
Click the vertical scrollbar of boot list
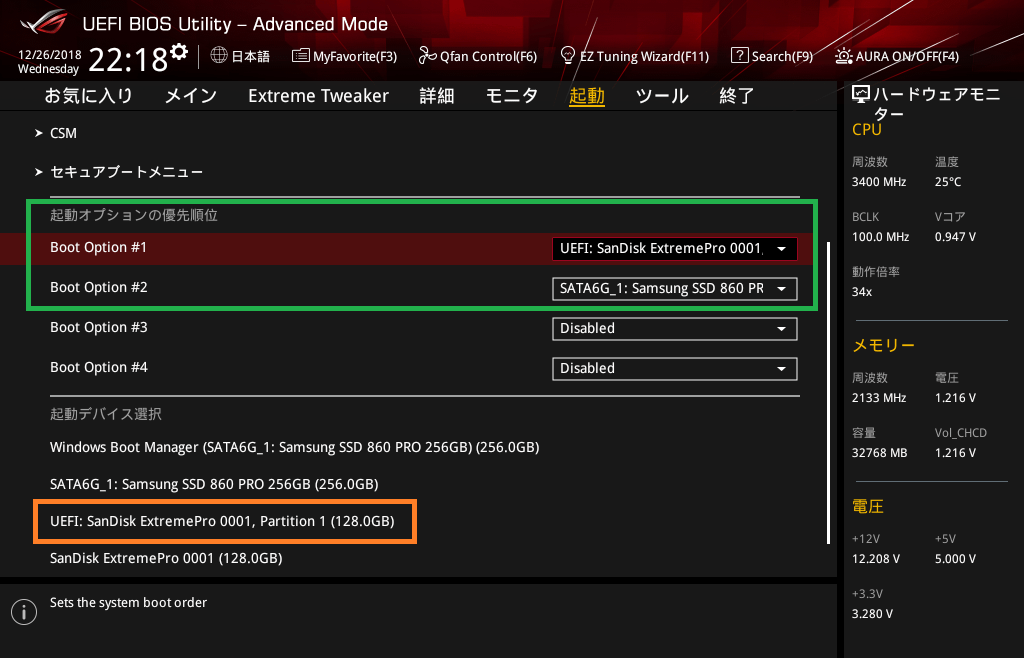click(829, 392)
